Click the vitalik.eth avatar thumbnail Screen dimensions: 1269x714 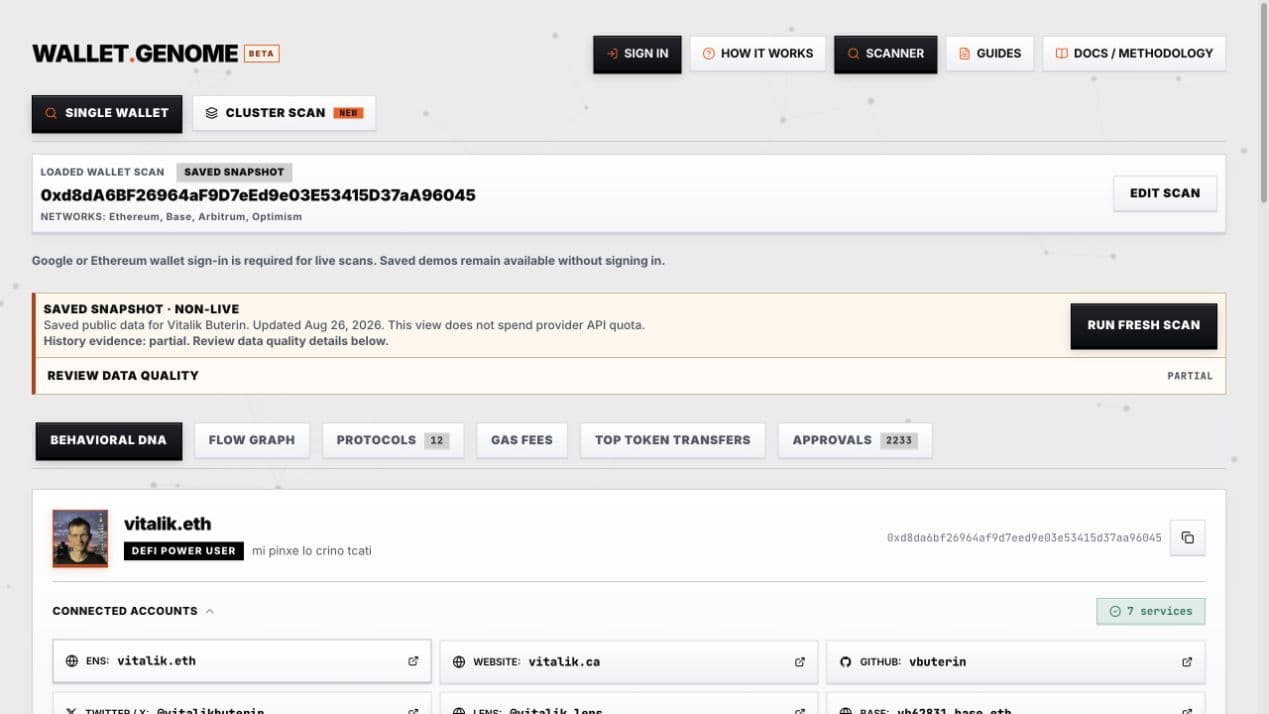click(80, 538)
